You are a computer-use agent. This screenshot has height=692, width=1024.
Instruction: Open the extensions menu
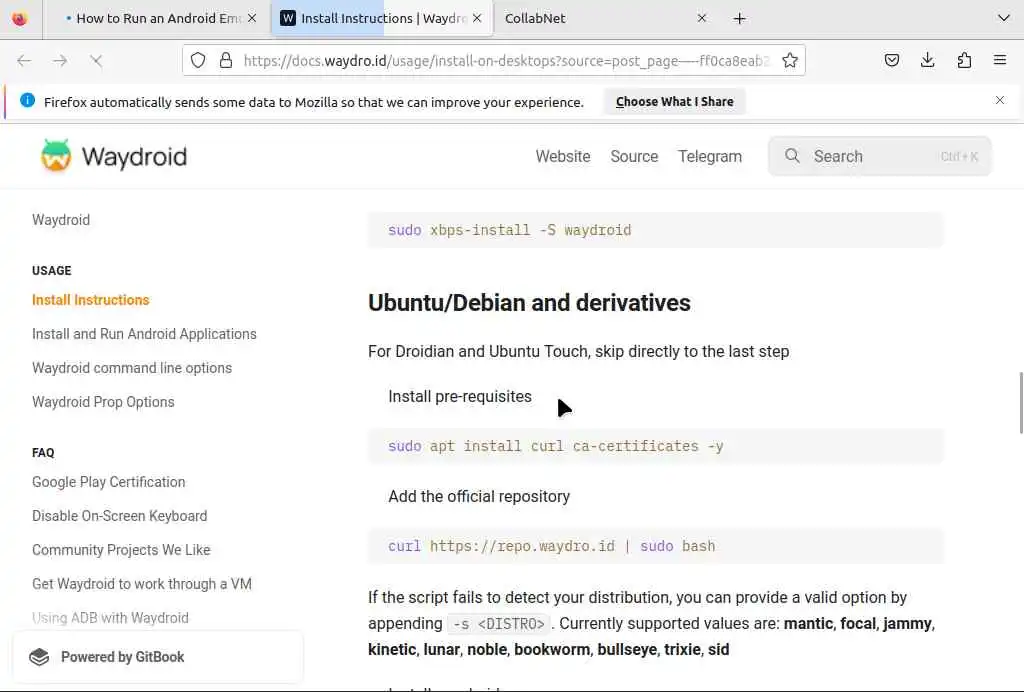964,61
